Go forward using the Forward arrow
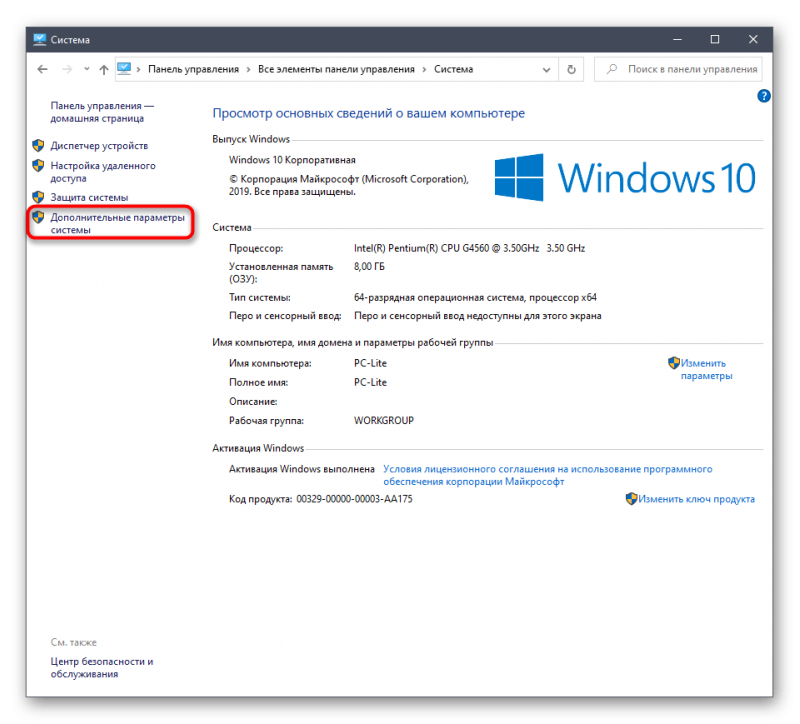Viewport: 800px width, 724px height. (67, 69)
